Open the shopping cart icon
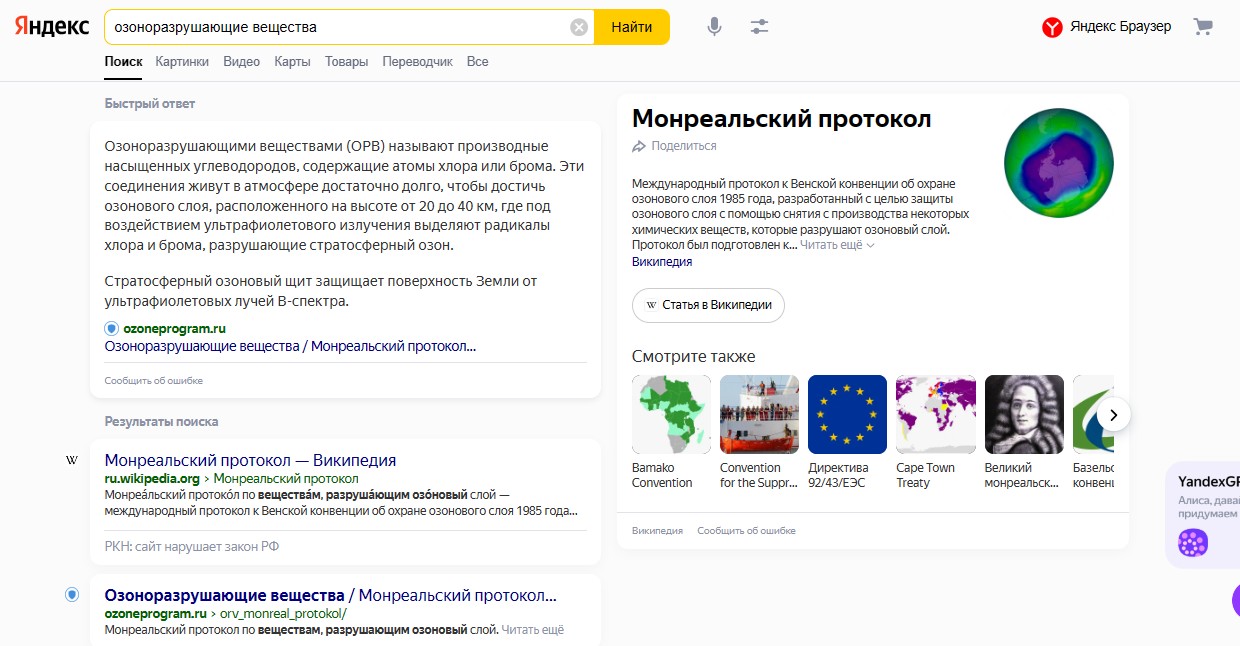1240x646 pixels. click(x=1203, y=27)
